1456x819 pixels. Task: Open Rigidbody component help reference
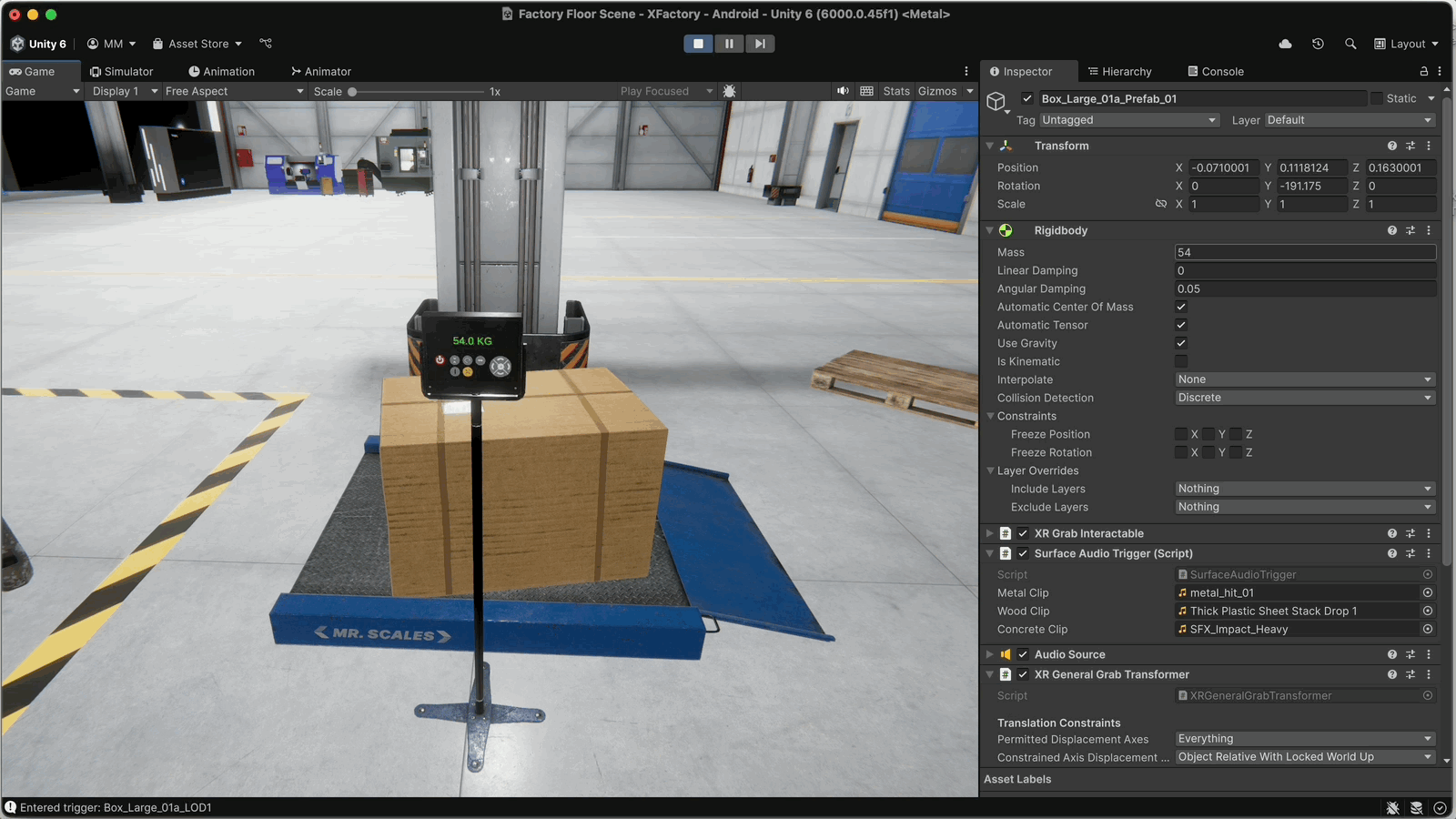click(1391, 231)
